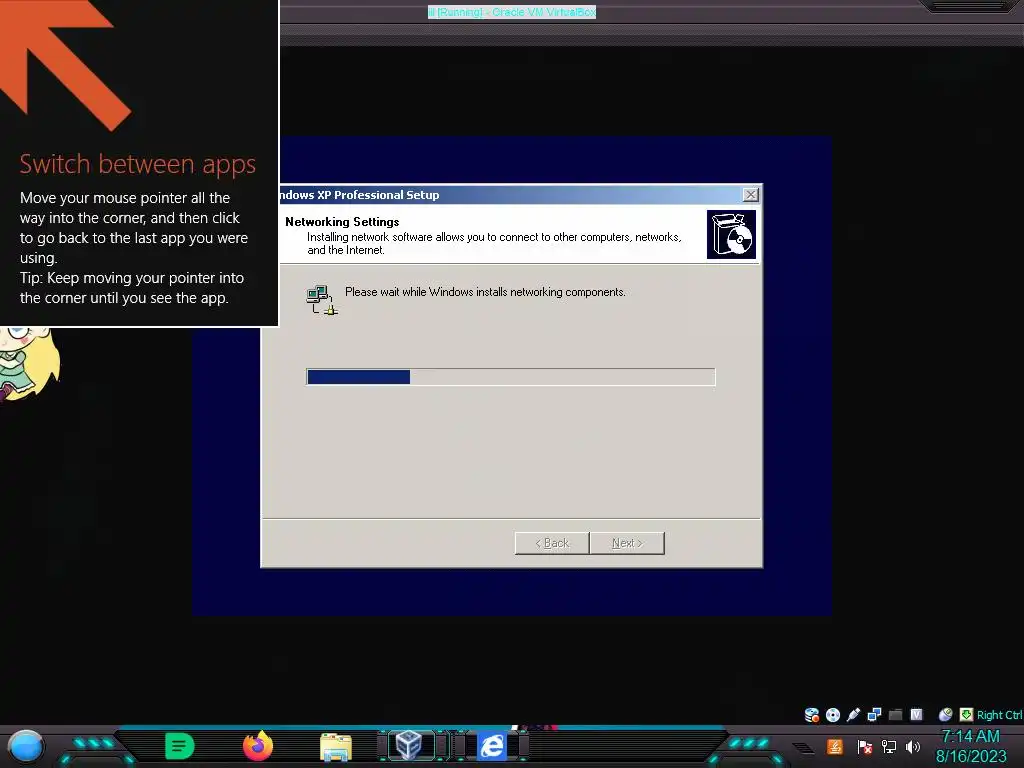The width and height of the screenshot is (1024, 768).
Task: Click the Switch between apps heading
Action: [x=138, y=164]
